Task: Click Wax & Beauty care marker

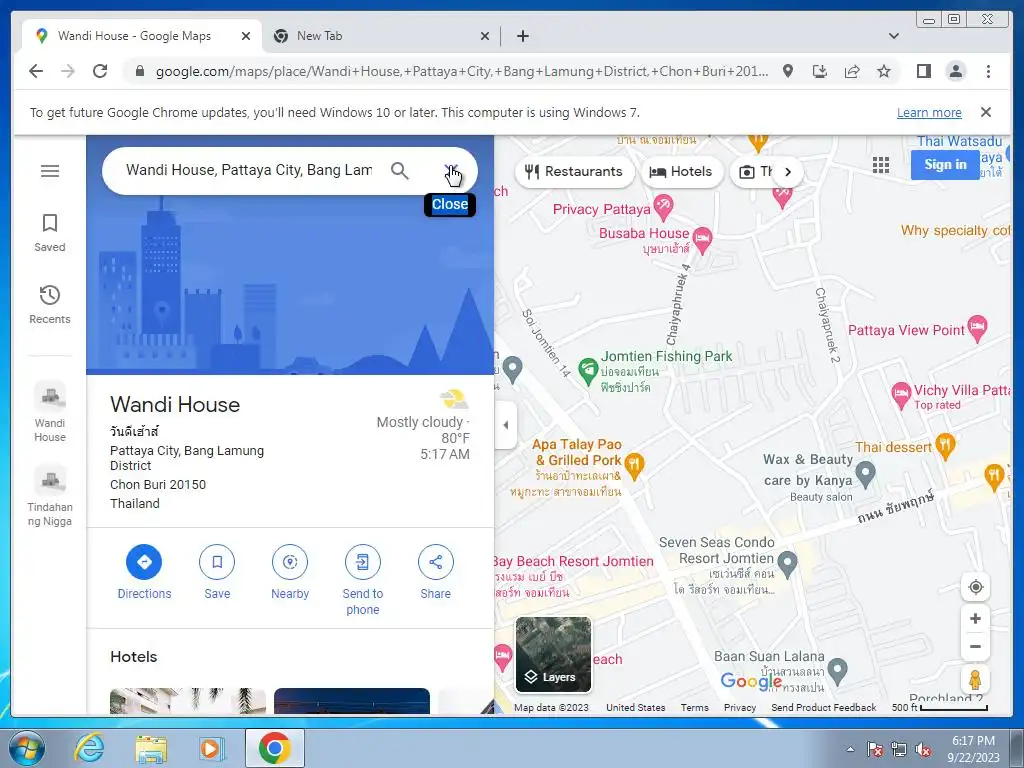Action: [x=865, y=473]
